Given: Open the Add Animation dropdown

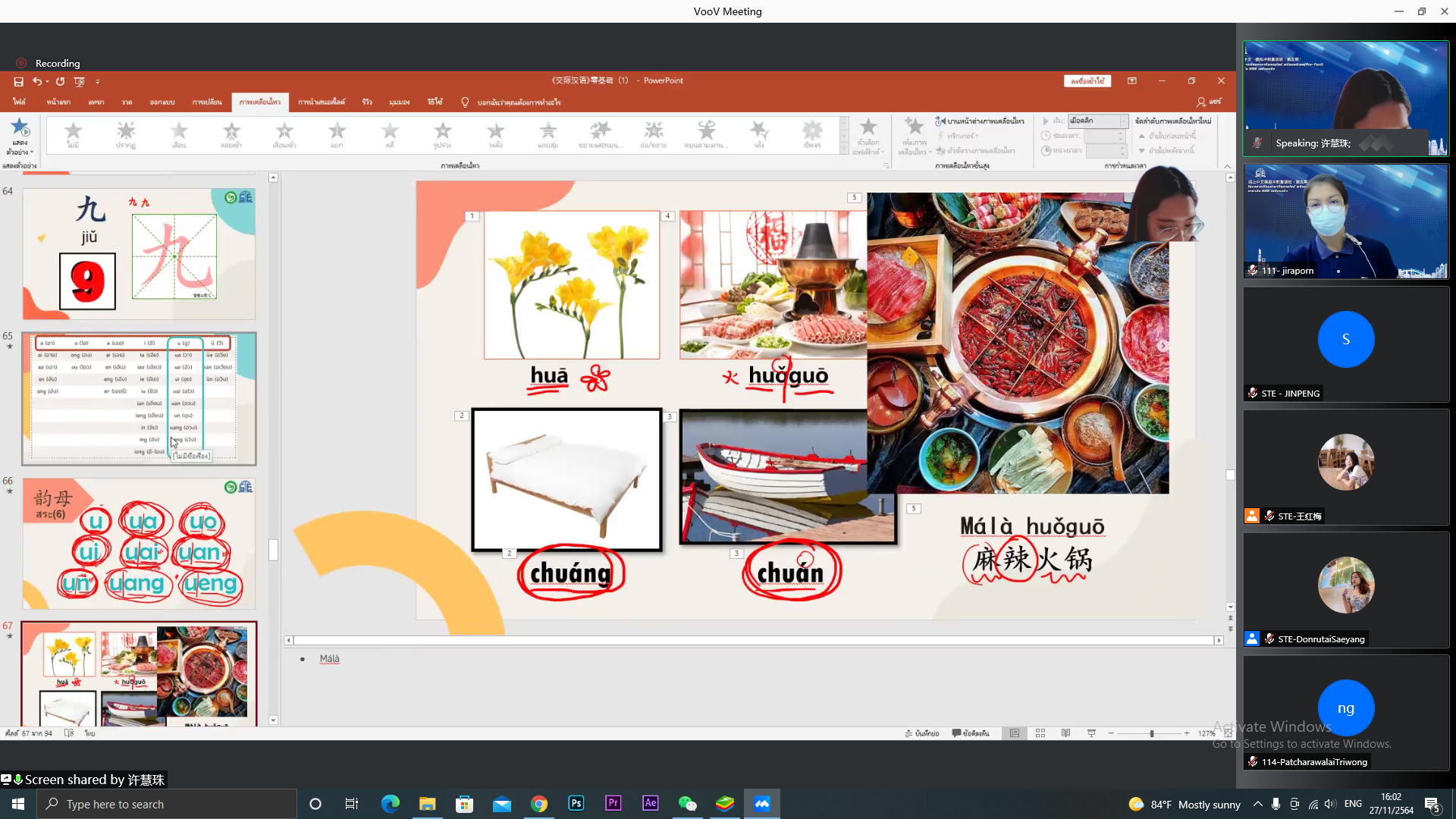Looking at the screenshot, I should (x=915, y=136).
